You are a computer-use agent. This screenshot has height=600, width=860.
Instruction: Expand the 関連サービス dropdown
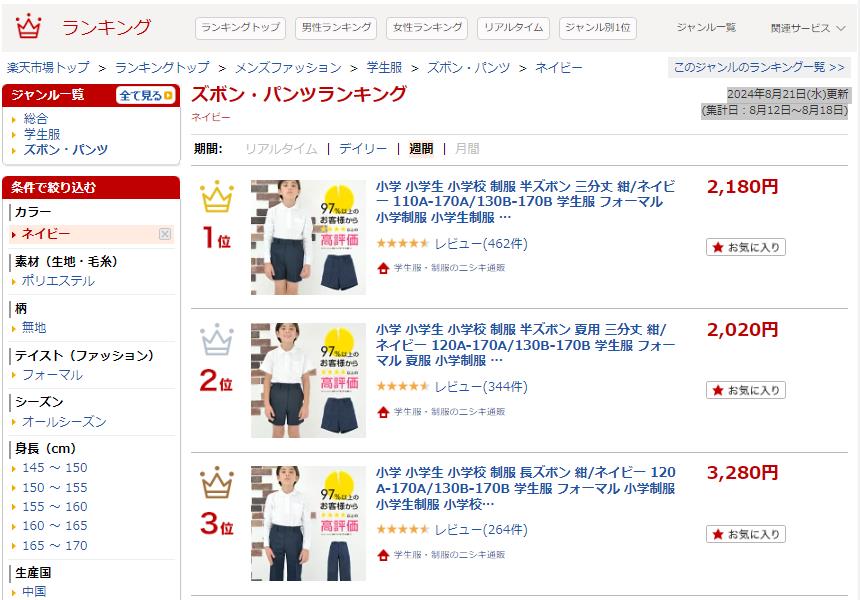tap(808, 28)
